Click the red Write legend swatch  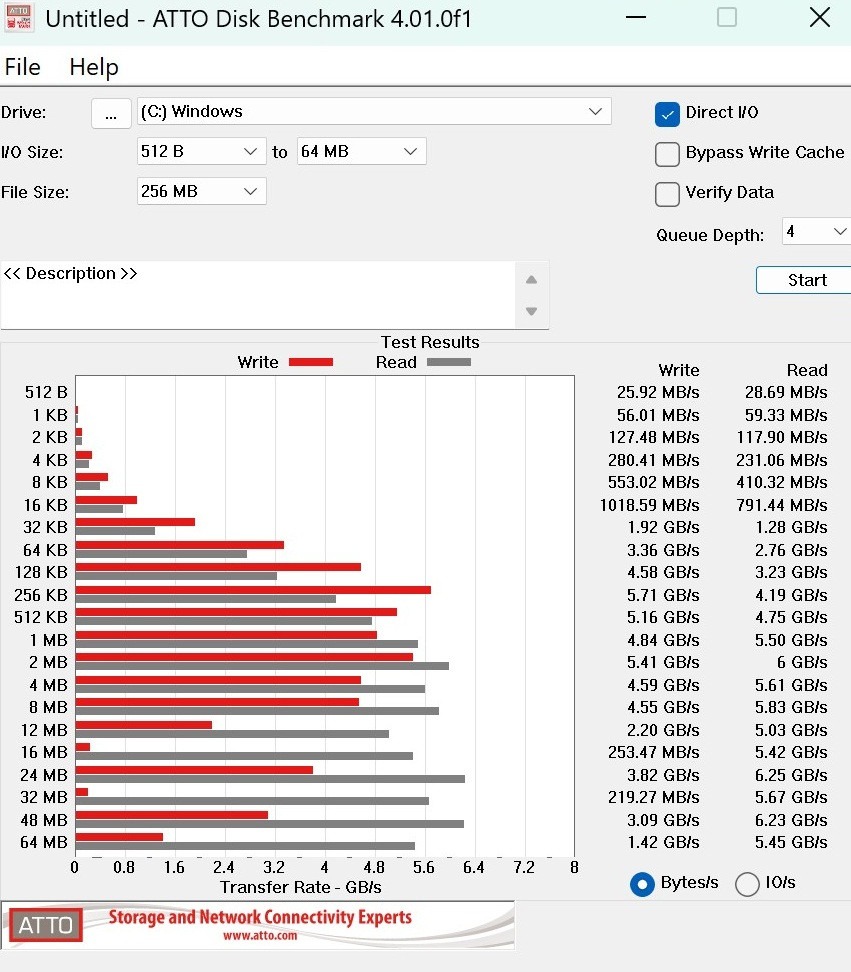[x=311, y=362]
